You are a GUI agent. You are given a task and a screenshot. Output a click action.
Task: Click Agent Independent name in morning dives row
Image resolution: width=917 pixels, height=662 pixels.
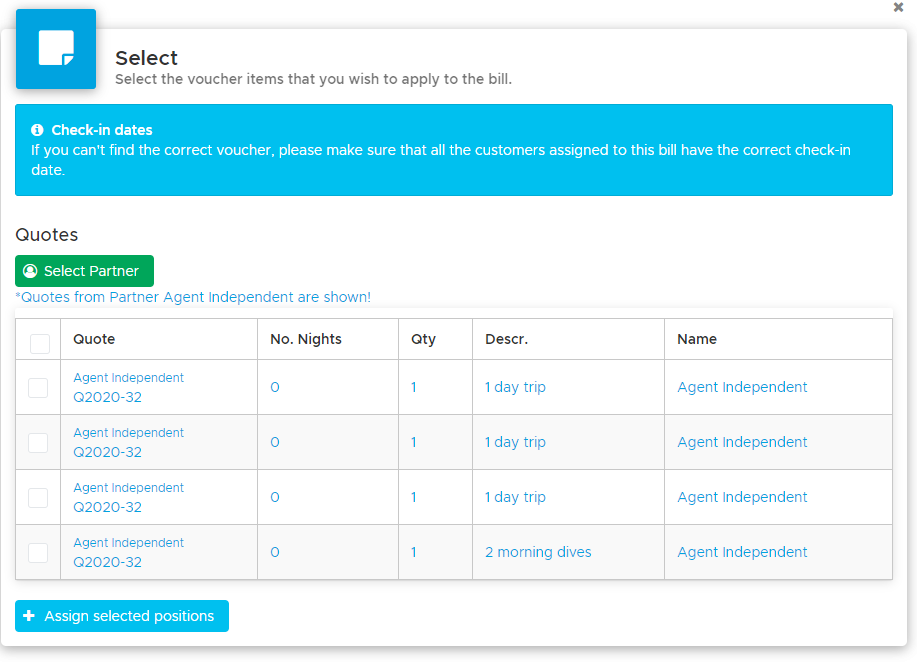pyautogui.click(x=742, y=552)
